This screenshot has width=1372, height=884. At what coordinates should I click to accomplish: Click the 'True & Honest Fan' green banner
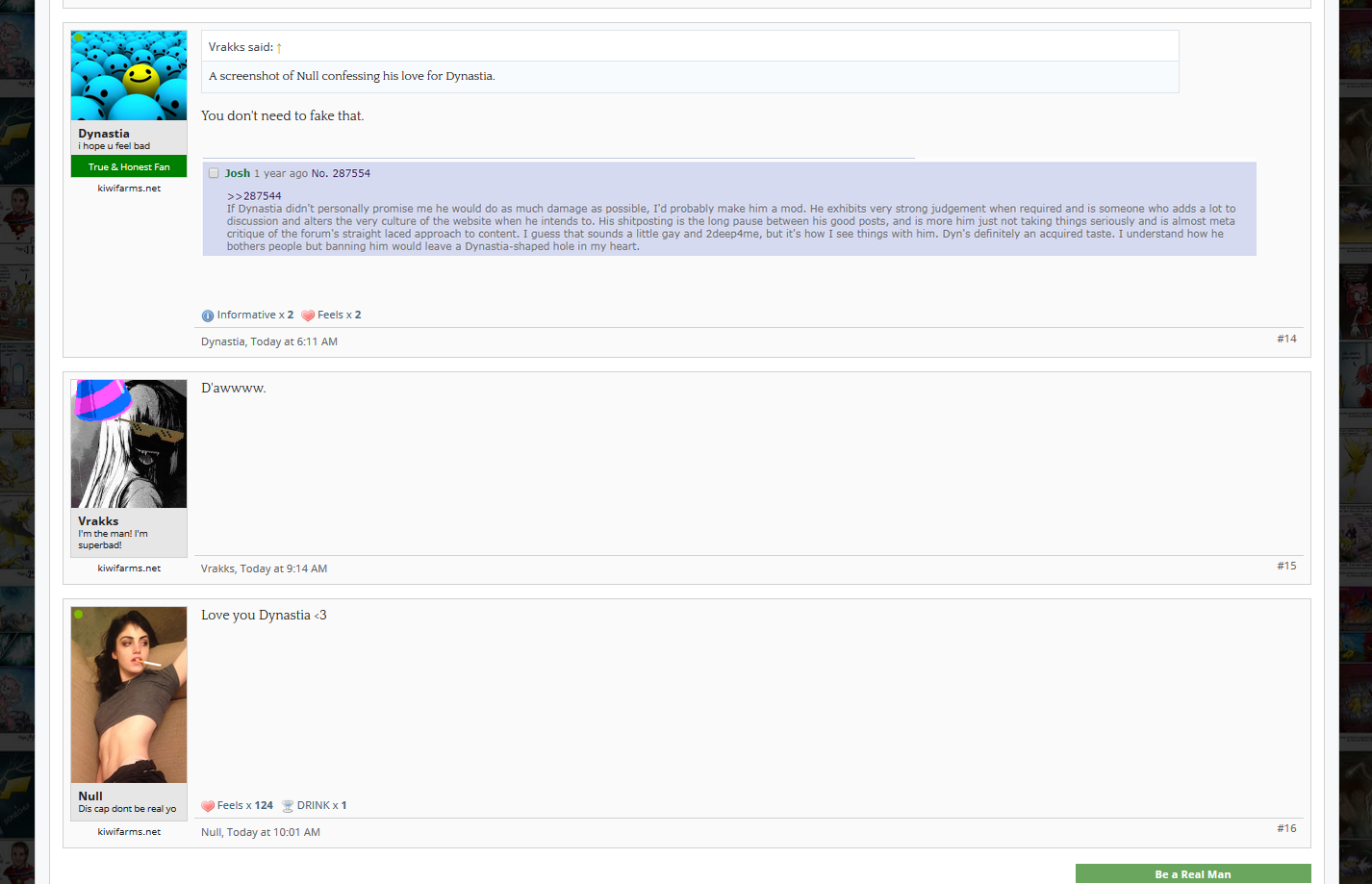[129, 167]
